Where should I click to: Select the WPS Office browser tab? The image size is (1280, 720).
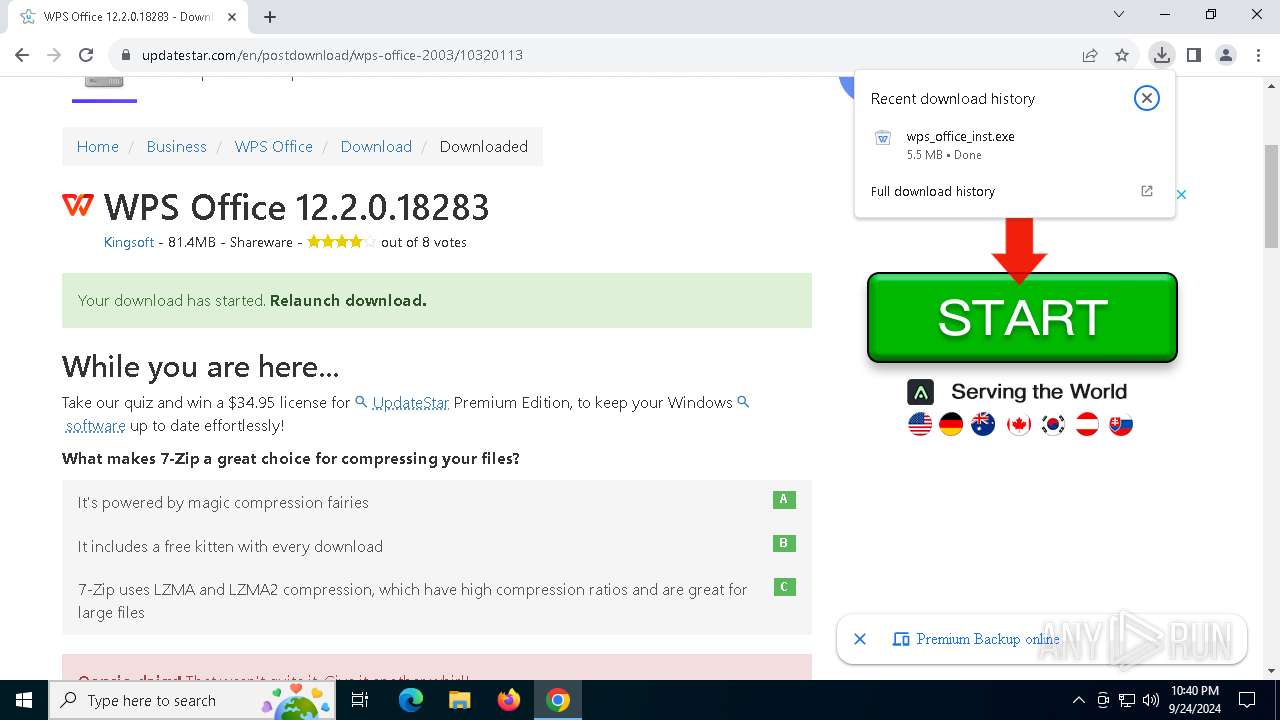click(128, 16)
